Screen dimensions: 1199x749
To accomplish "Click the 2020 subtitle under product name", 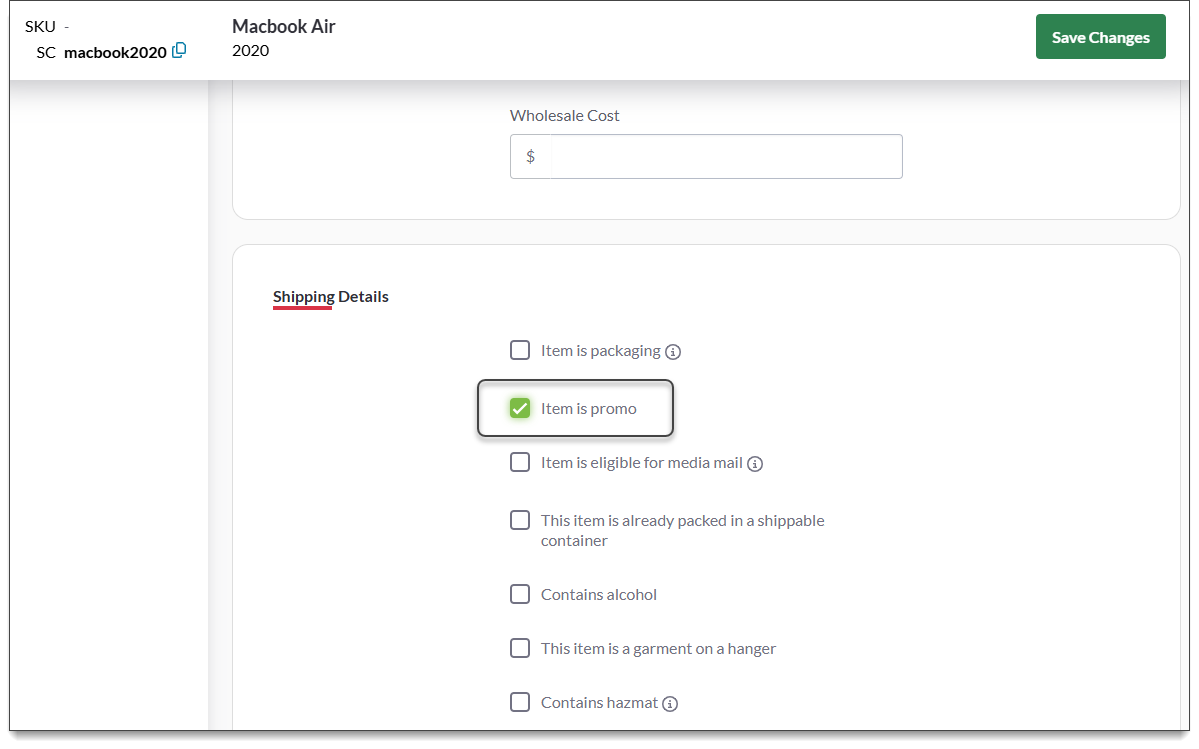I will pos(250,51).
